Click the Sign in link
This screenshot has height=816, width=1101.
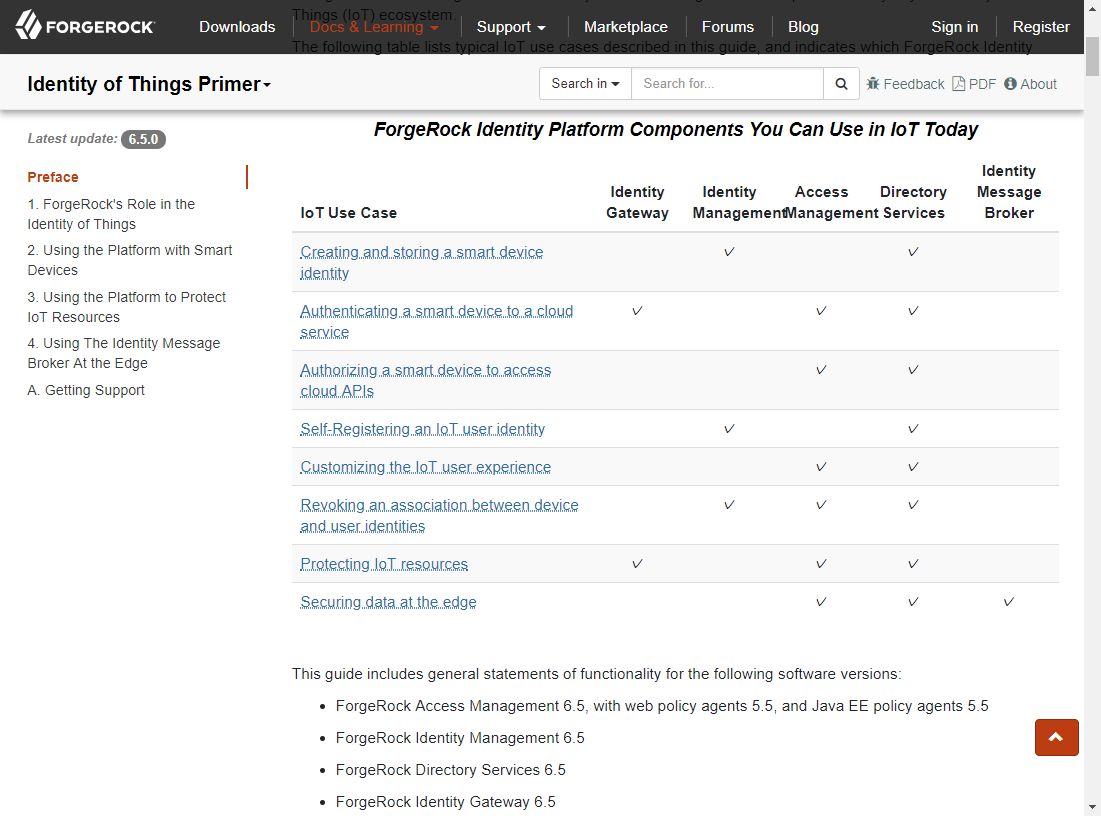pyautogui.click(x=954, y=27)
